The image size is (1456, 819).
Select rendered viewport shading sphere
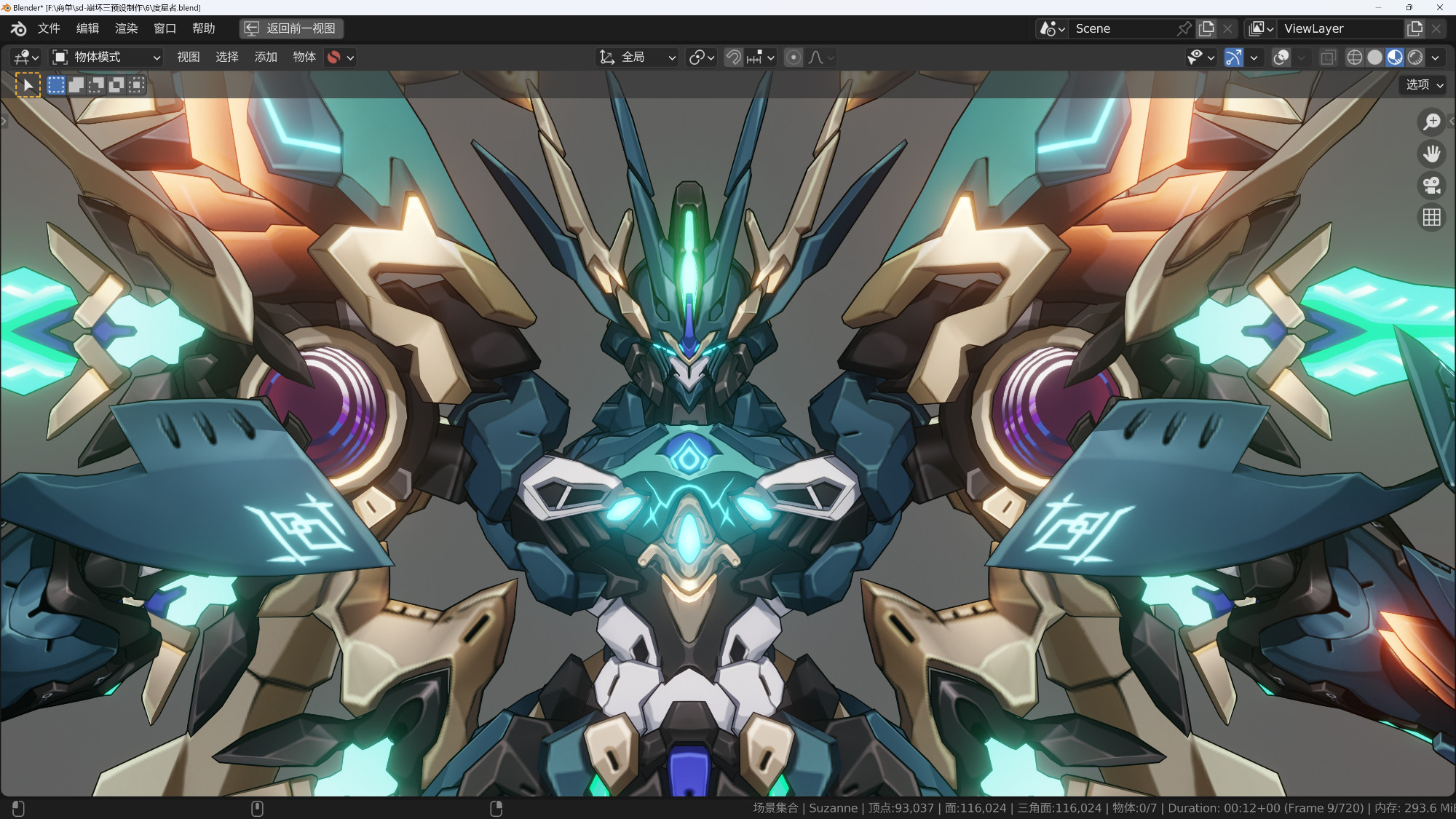(1415, 58)
